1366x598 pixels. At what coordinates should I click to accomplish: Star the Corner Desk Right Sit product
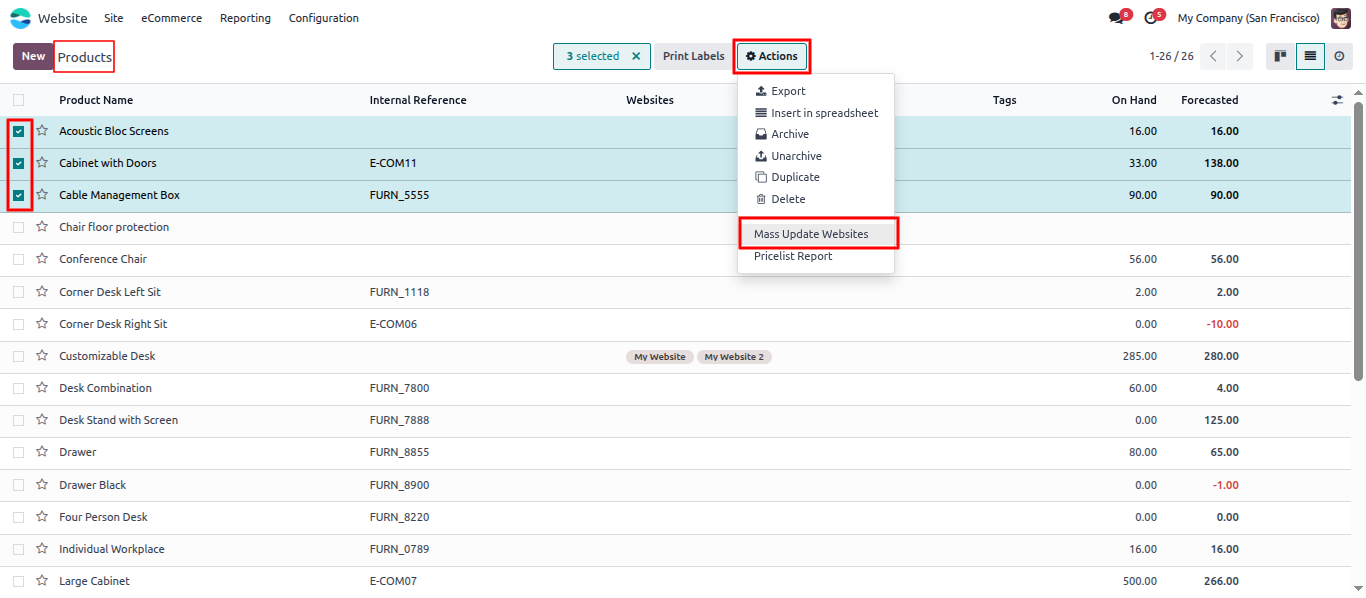tap(42, 324)
